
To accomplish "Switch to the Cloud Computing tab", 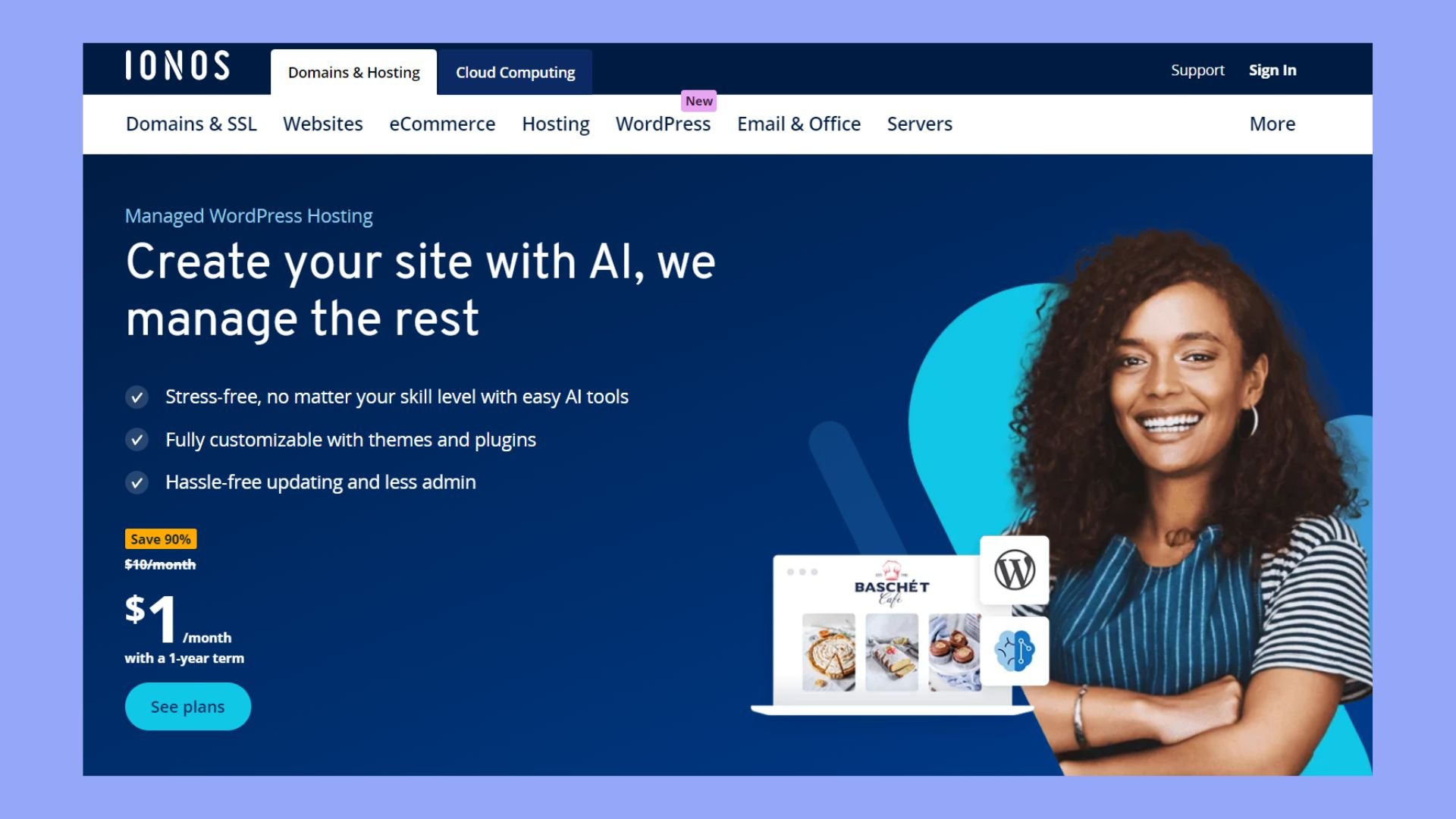I will click(515, 72).
